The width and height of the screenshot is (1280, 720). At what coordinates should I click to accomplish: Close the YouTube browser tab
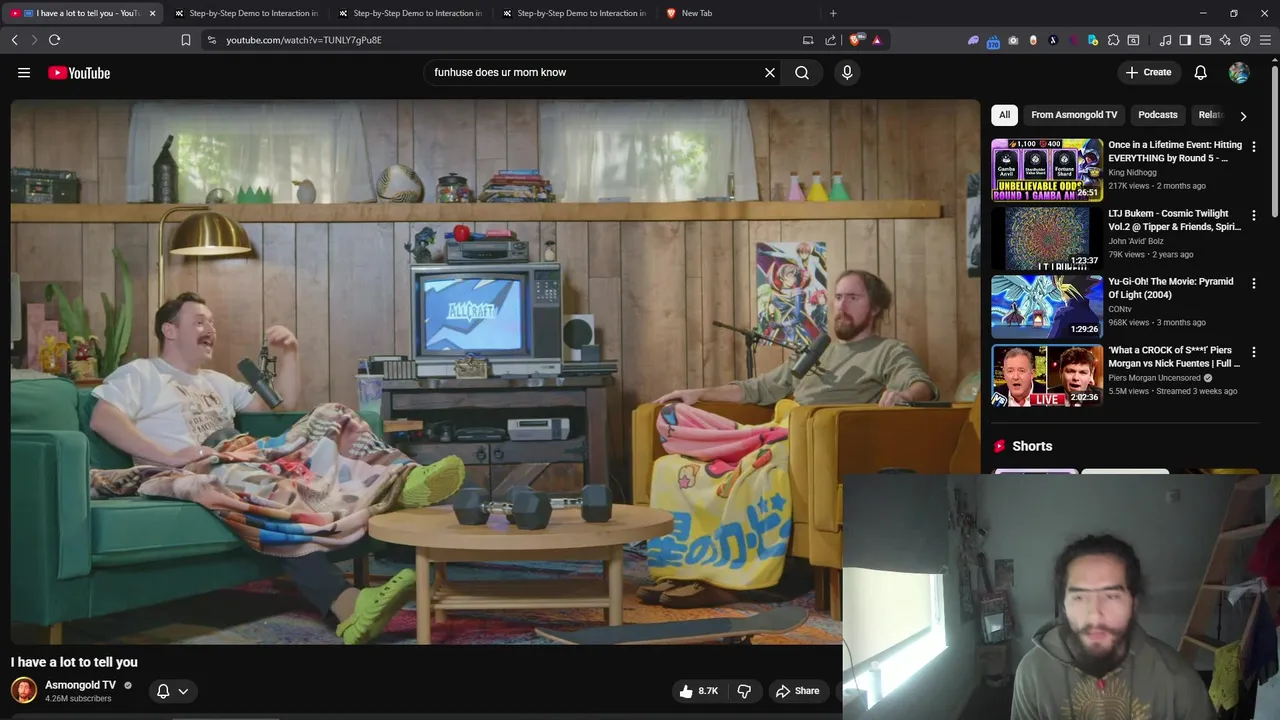click(152, 13)
